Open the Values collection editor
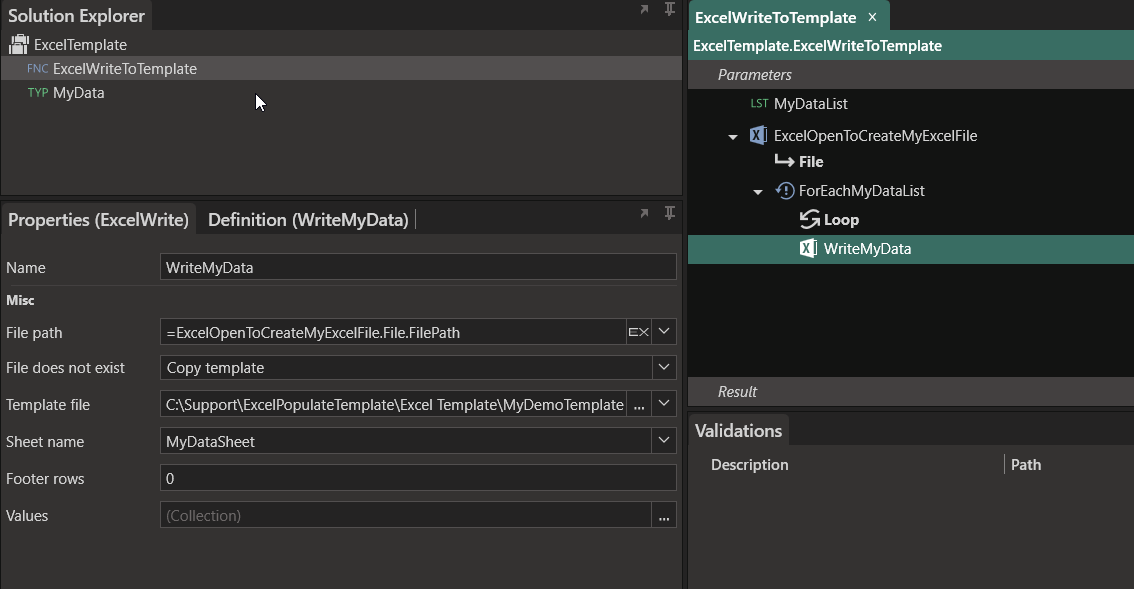This screenshot has height=589, width=1134. (664, 516)
